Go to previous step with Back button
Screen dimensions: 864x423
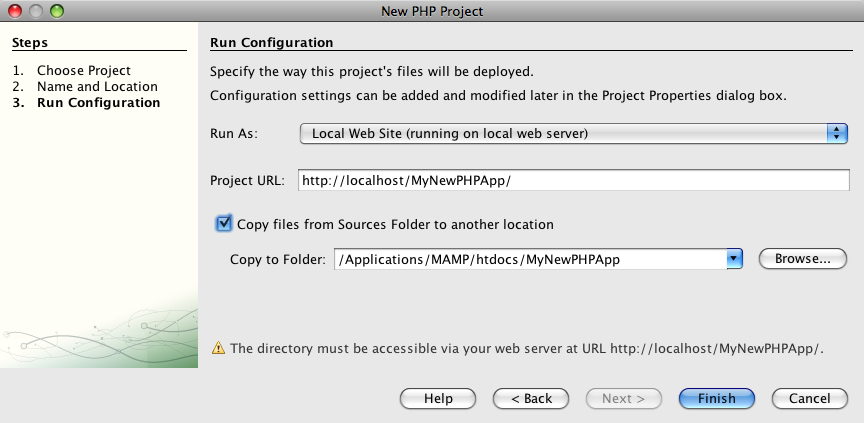[x=531, y=398]
